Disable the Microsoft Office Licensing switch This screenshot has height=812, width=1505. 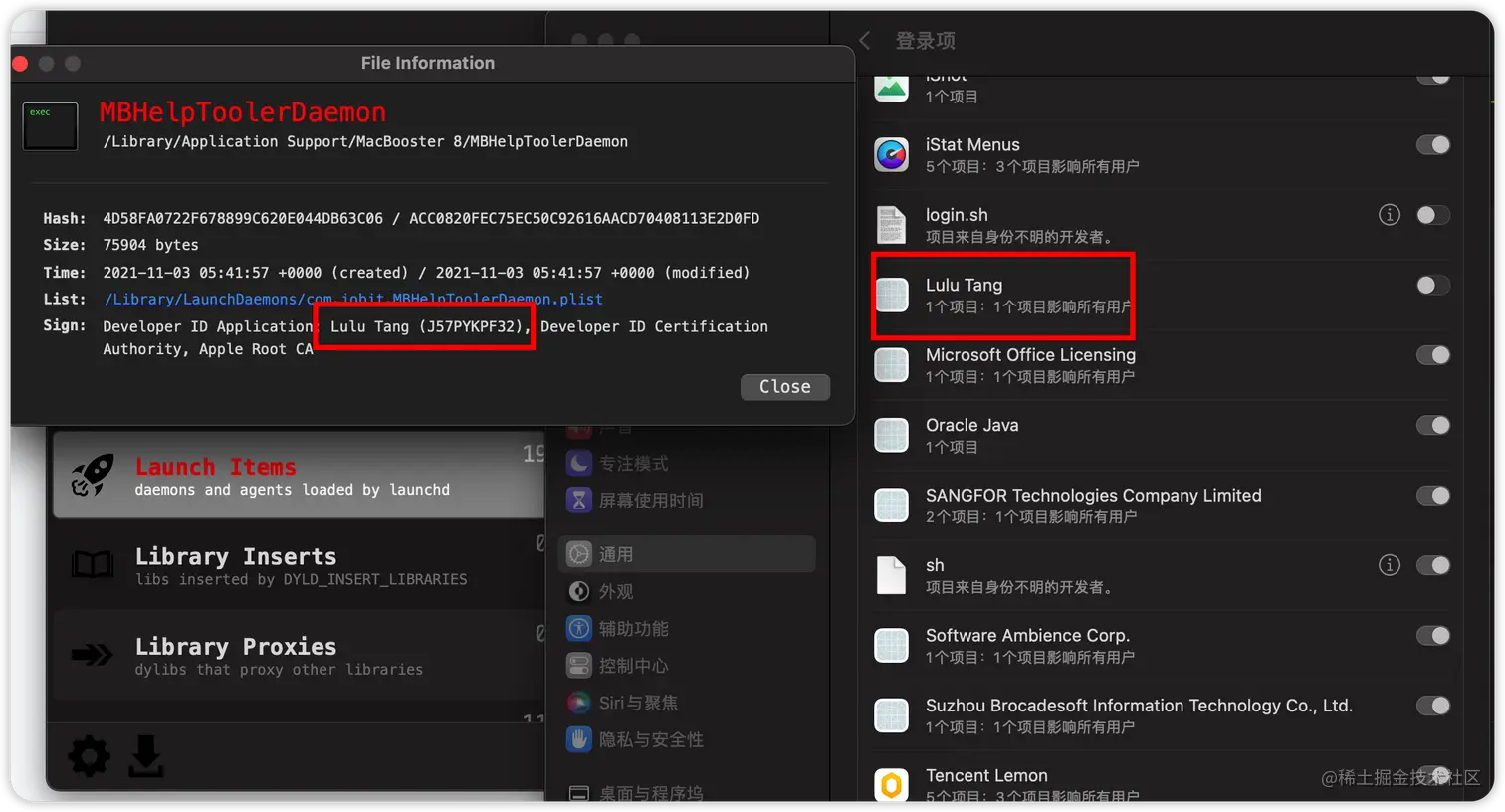tap(1433, 355)
